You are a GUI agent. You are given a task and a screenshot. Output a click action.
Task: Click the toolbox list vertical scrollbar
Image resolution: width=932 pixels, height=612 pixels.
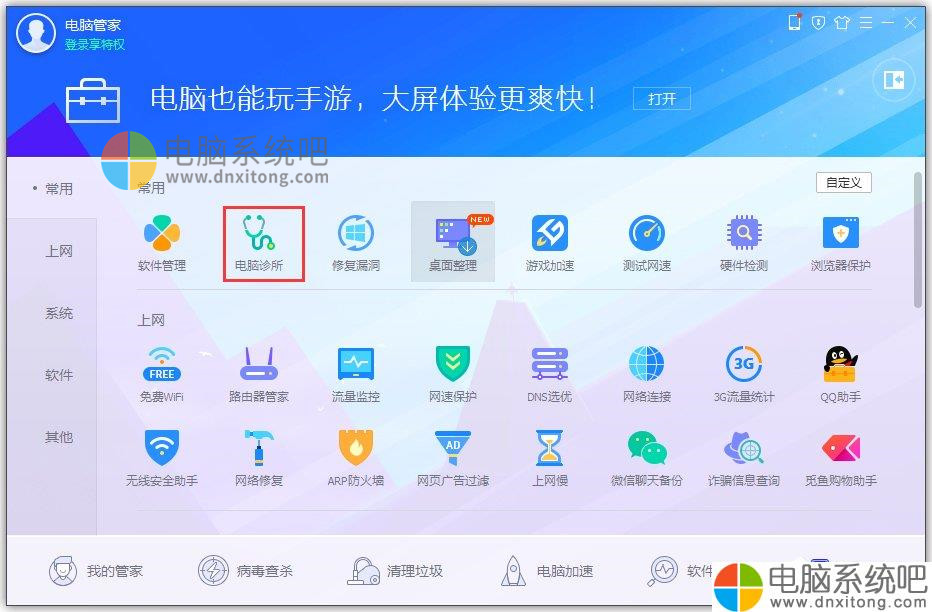click(x=918, y=241)
